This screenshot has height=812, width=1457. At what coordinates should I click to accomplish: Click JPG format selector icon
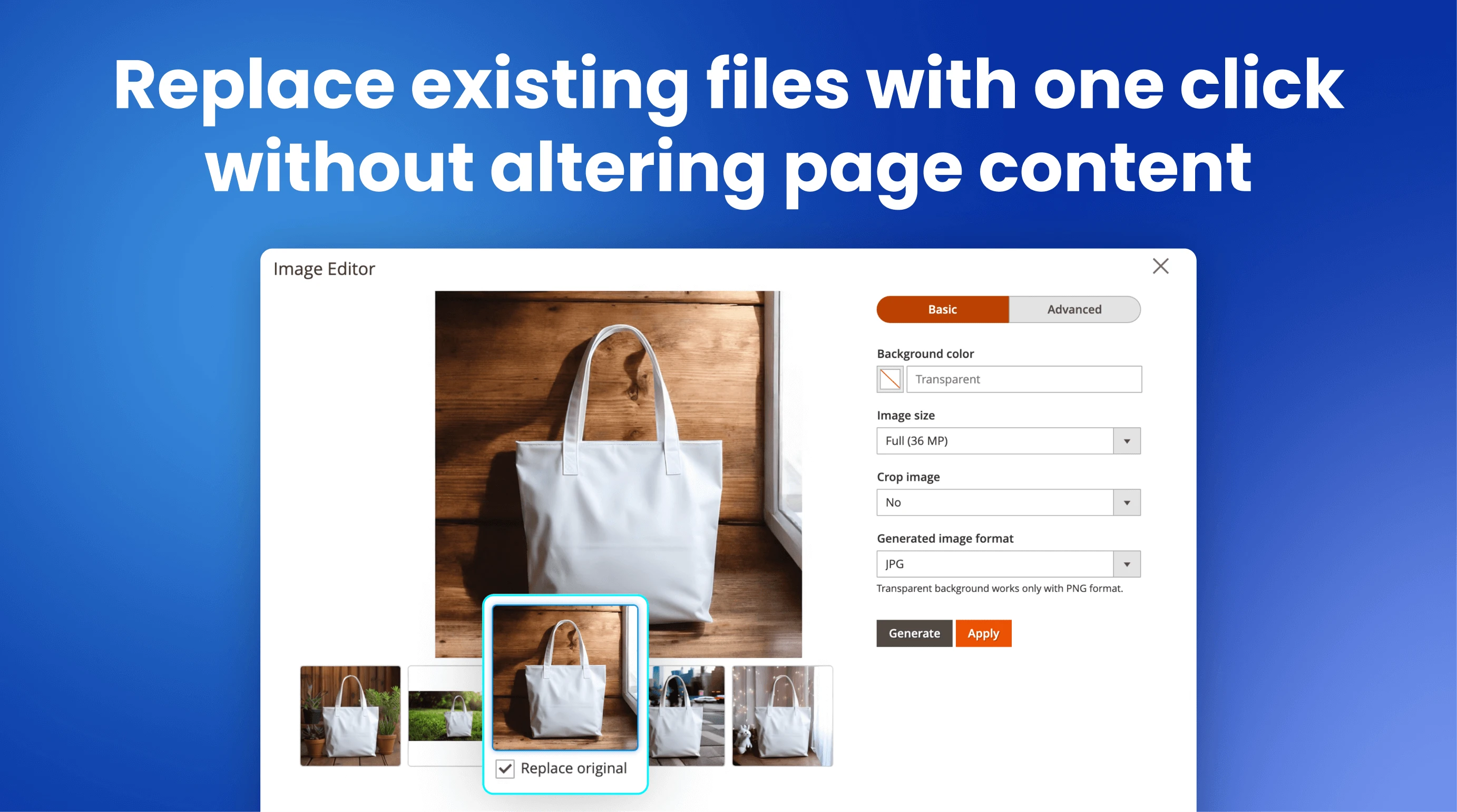[1127, 563]
